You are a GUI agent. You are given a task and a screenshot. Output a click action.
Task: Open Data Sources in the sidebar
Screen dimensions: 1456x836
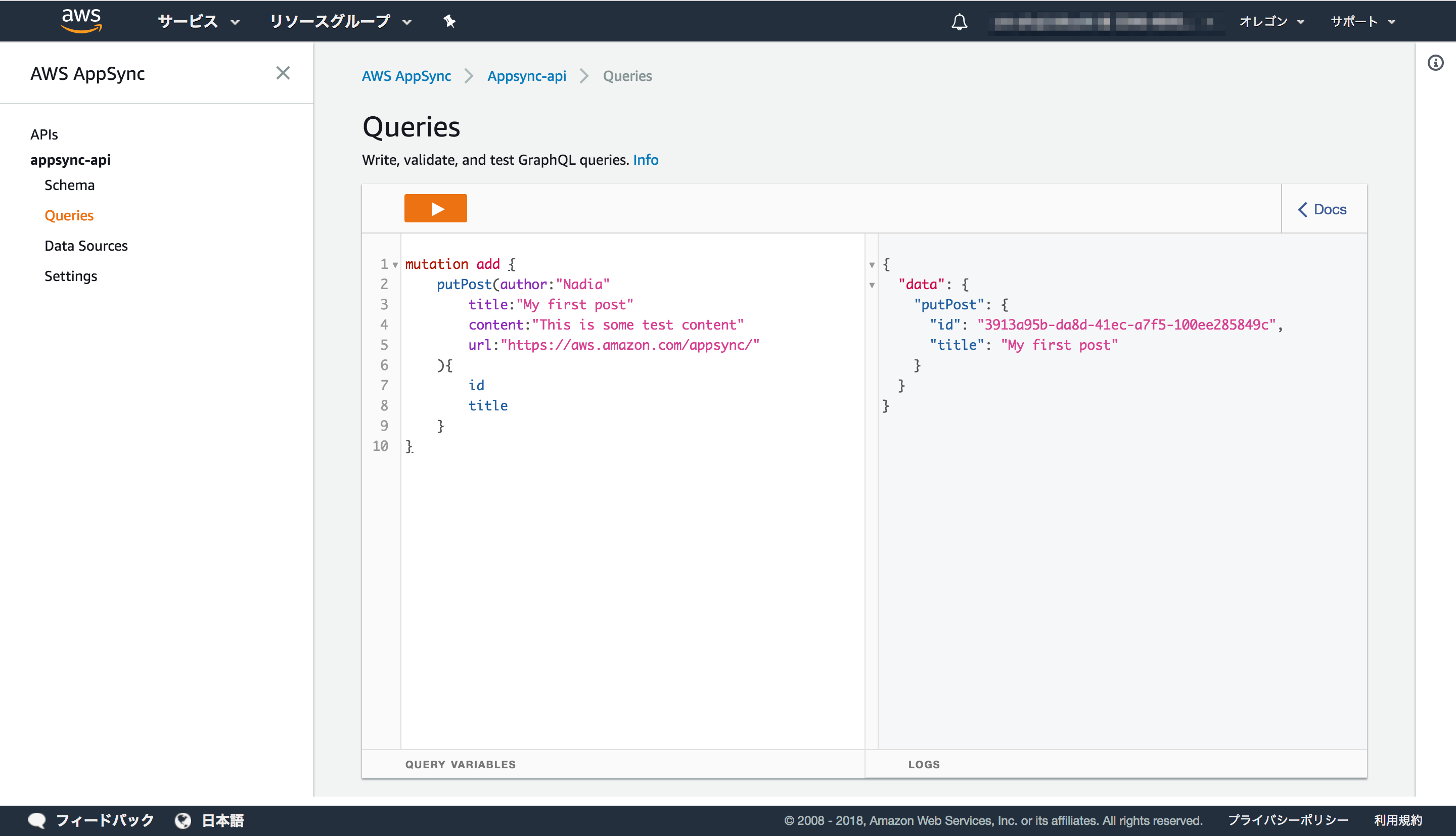click(86, 246)
